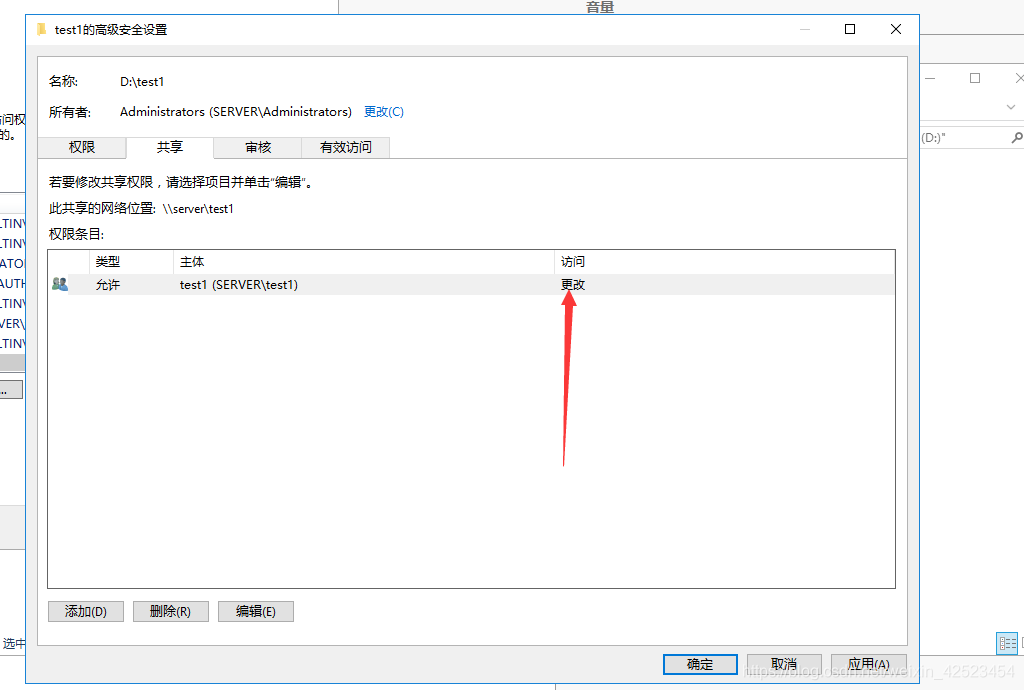1024x690 pixels.
Task: Open the 审核 tab
Action: pyautogui.click(x=258, y=147)
